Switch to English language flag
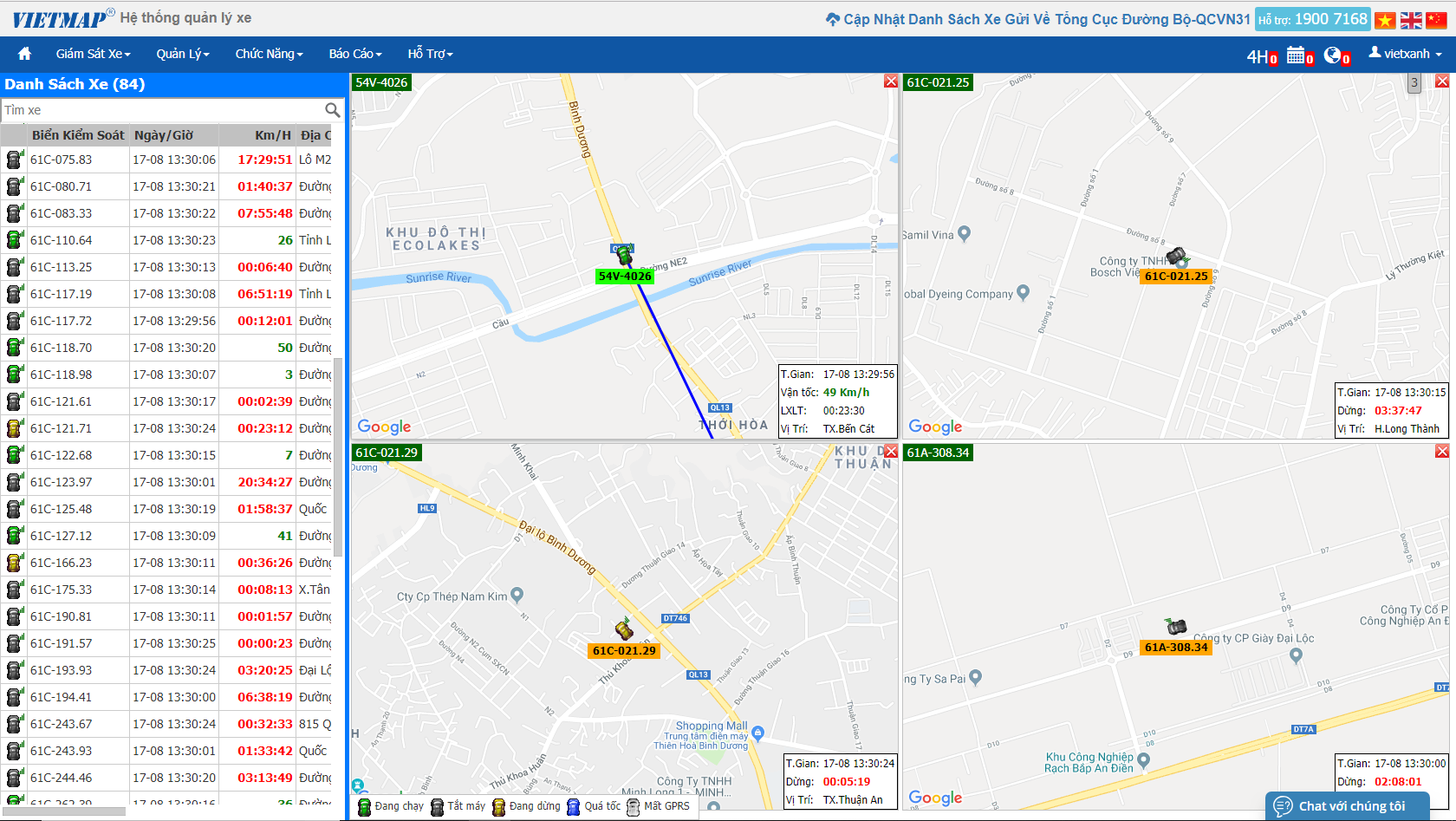 coord(1411,20)
